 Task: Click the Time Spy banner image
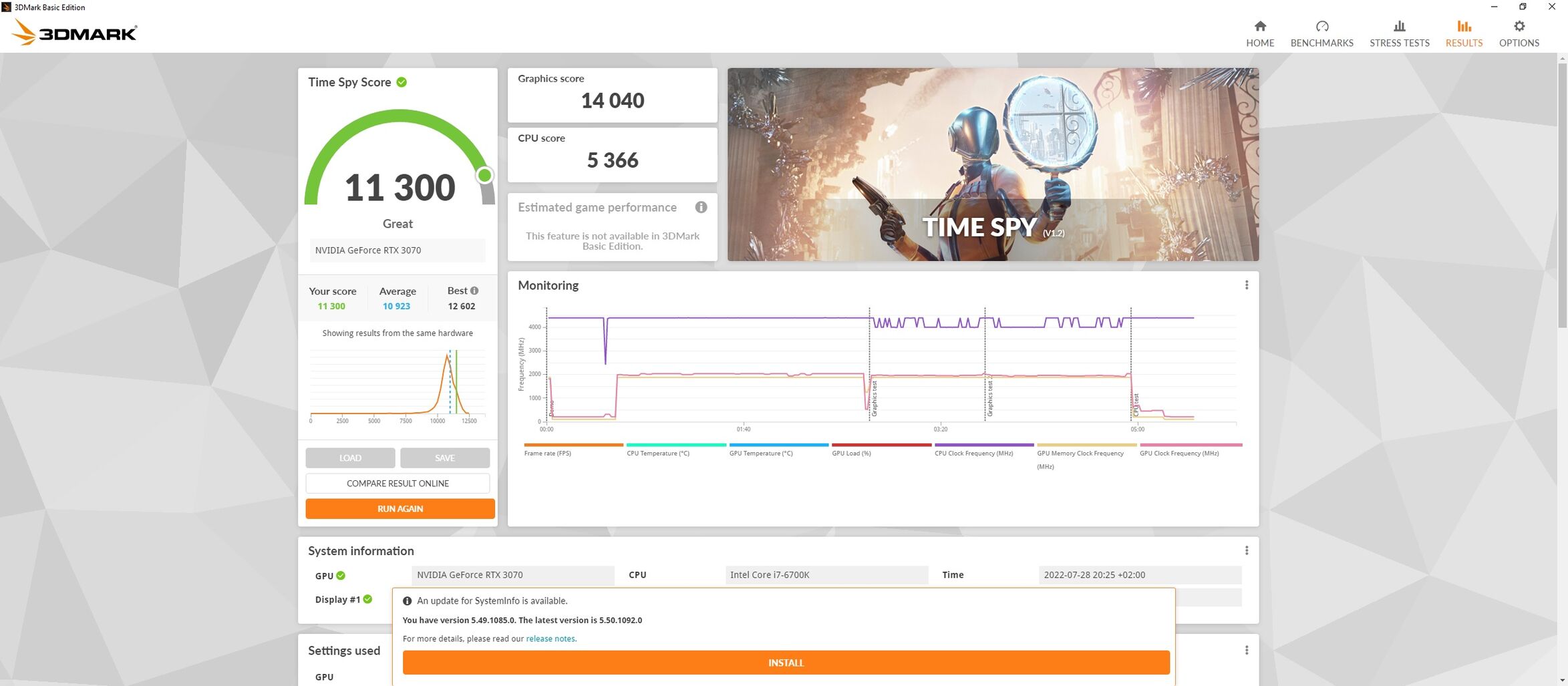(993, 164)
